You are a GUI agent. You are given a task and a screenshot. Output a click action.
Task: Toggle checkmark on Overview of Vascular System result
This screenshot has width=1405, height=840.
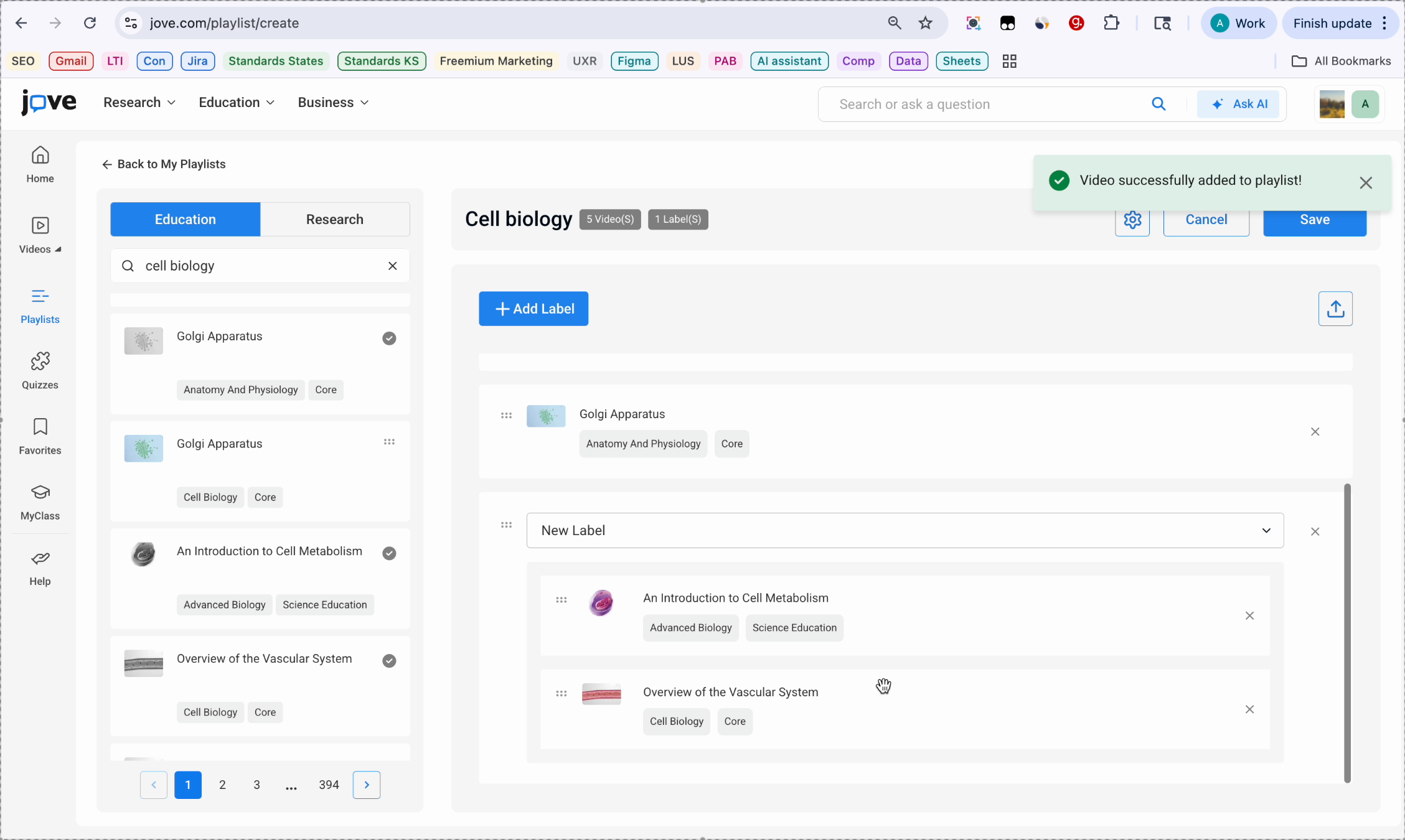[389, 661]
